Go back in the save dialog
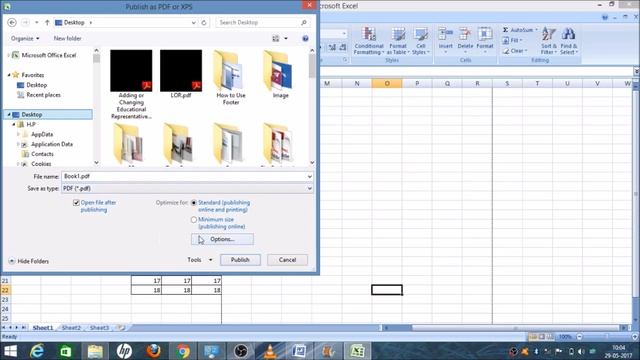The width and height of the screenshot is (640, 360). pyautogui.click(x=12, y=22)
